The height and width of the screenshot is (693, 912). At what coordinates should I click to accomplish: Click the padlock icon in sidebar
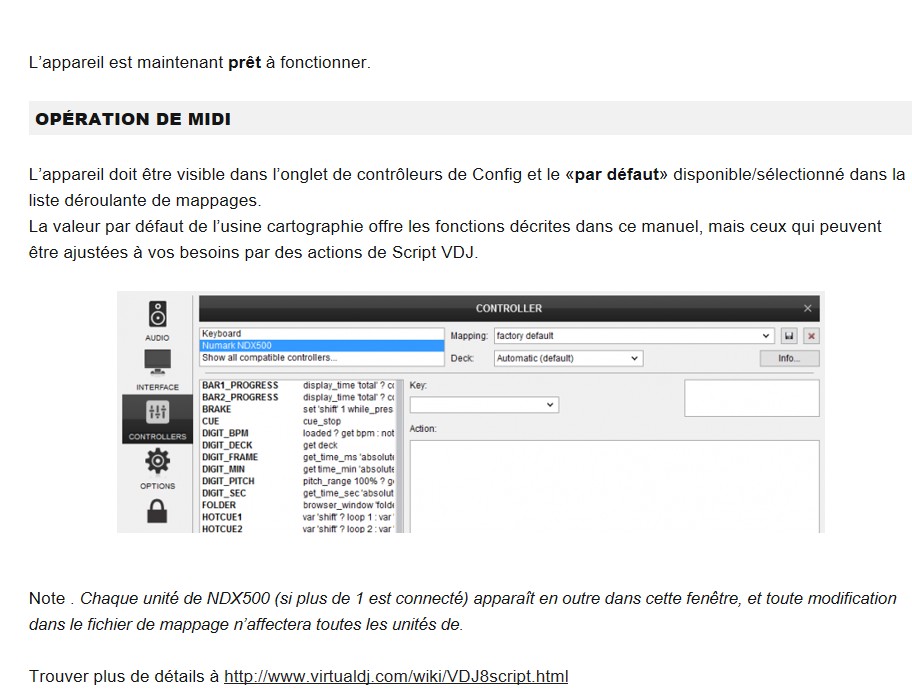coord(157,511)
